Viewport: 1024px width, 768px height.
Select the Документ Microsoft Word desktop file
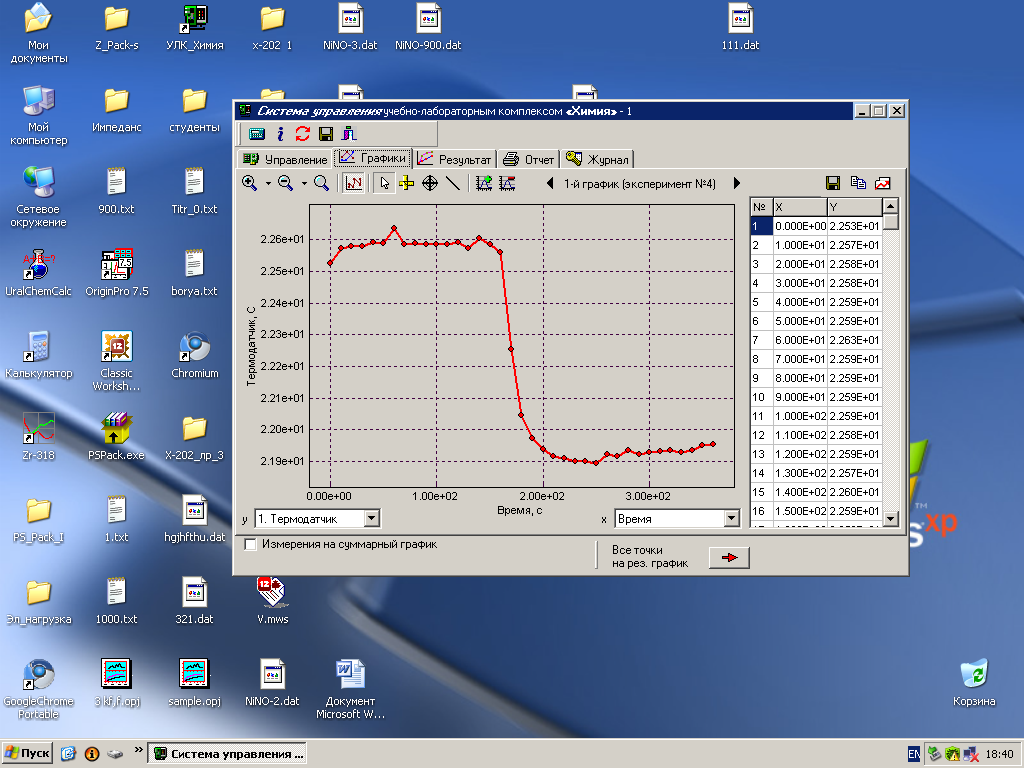[x=351, y=689]
